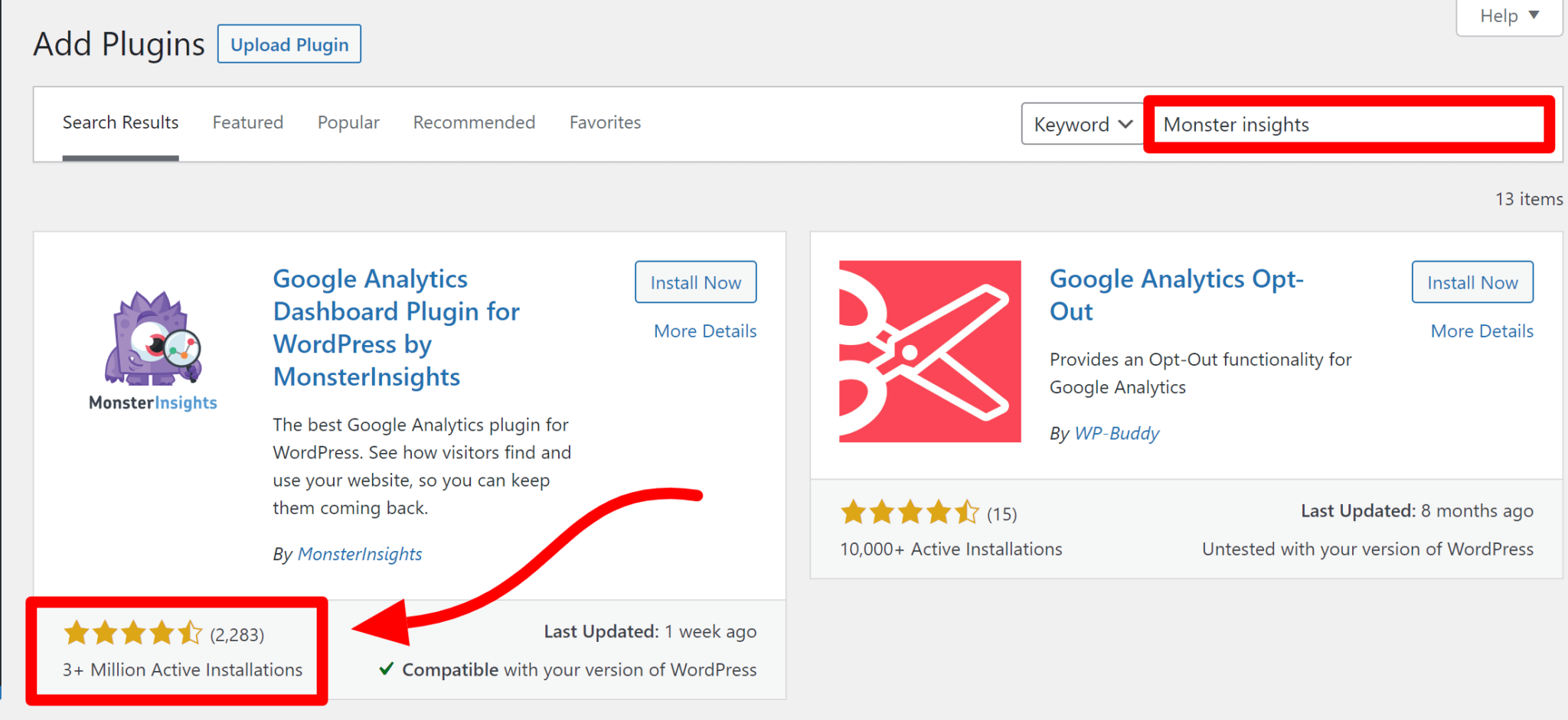
Task: Click the Opt-Out plugin description text
Action: (1200, 373)
